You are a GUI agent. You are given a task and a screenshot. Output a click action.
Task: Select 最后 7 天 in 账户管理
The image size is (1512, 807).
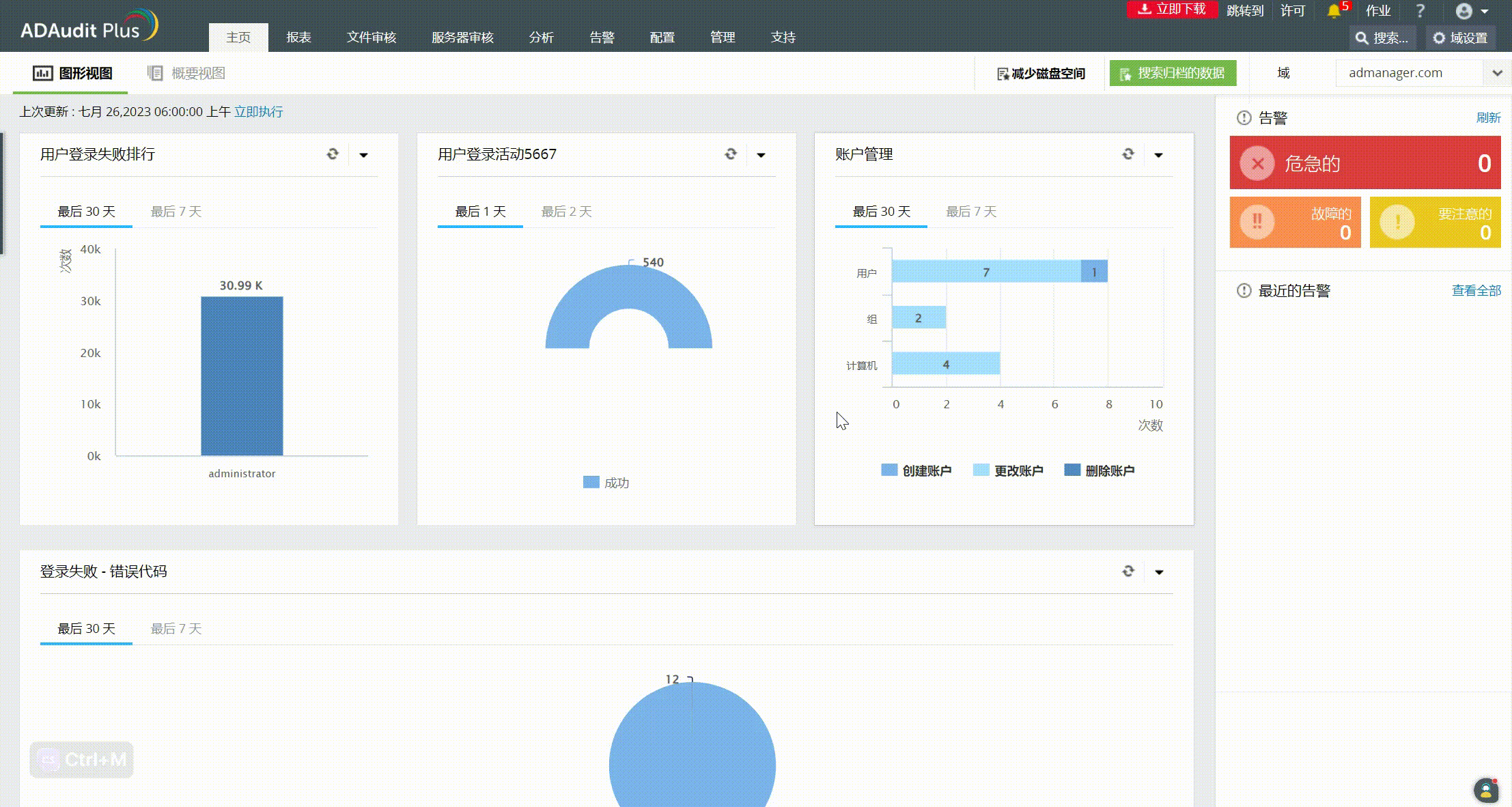(971, 212)
